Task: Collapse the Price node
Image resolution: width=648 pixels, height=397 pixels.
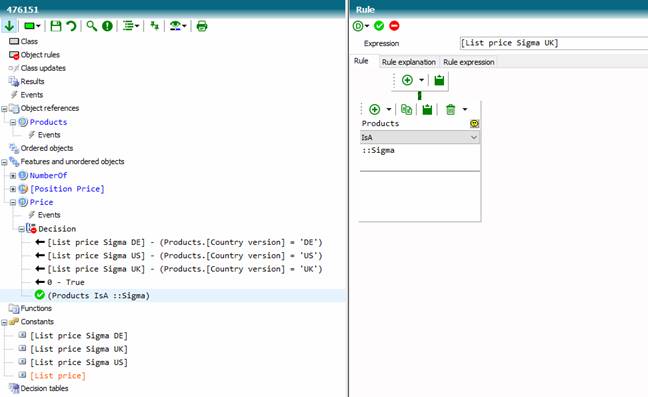Action: point(13,202)
